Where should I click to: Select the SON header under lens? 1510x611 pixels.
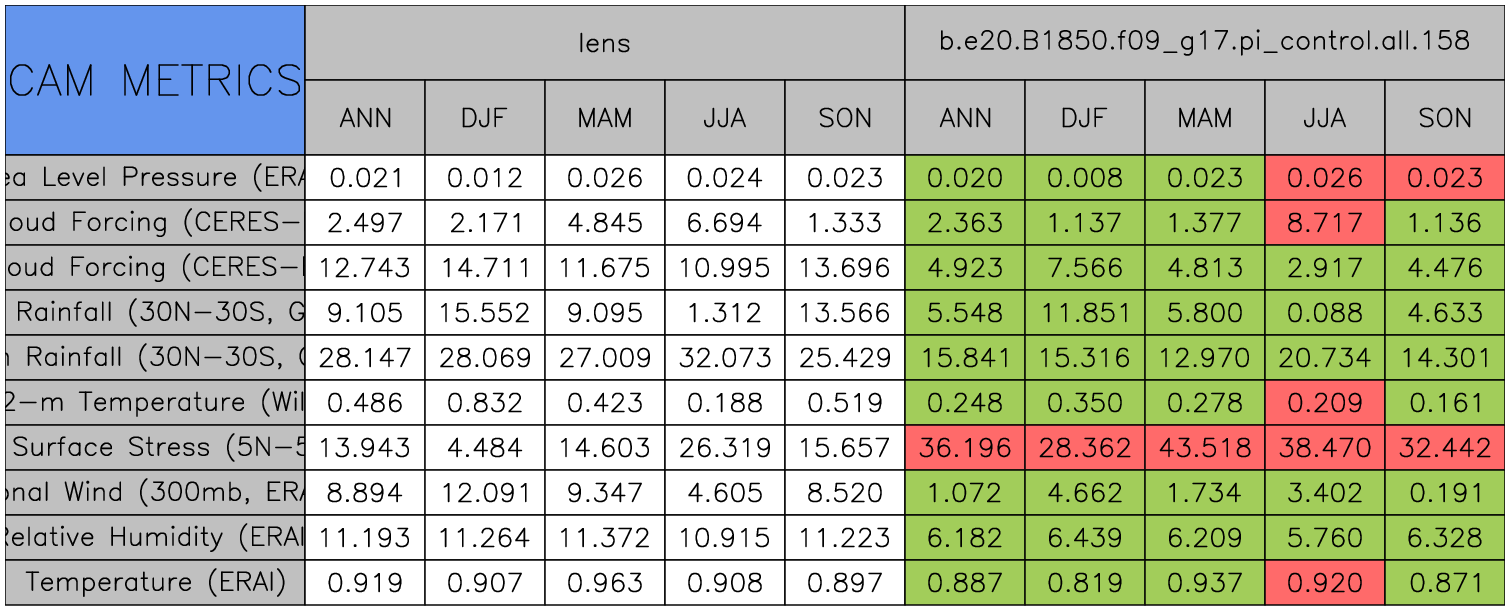tap(845, 118)
